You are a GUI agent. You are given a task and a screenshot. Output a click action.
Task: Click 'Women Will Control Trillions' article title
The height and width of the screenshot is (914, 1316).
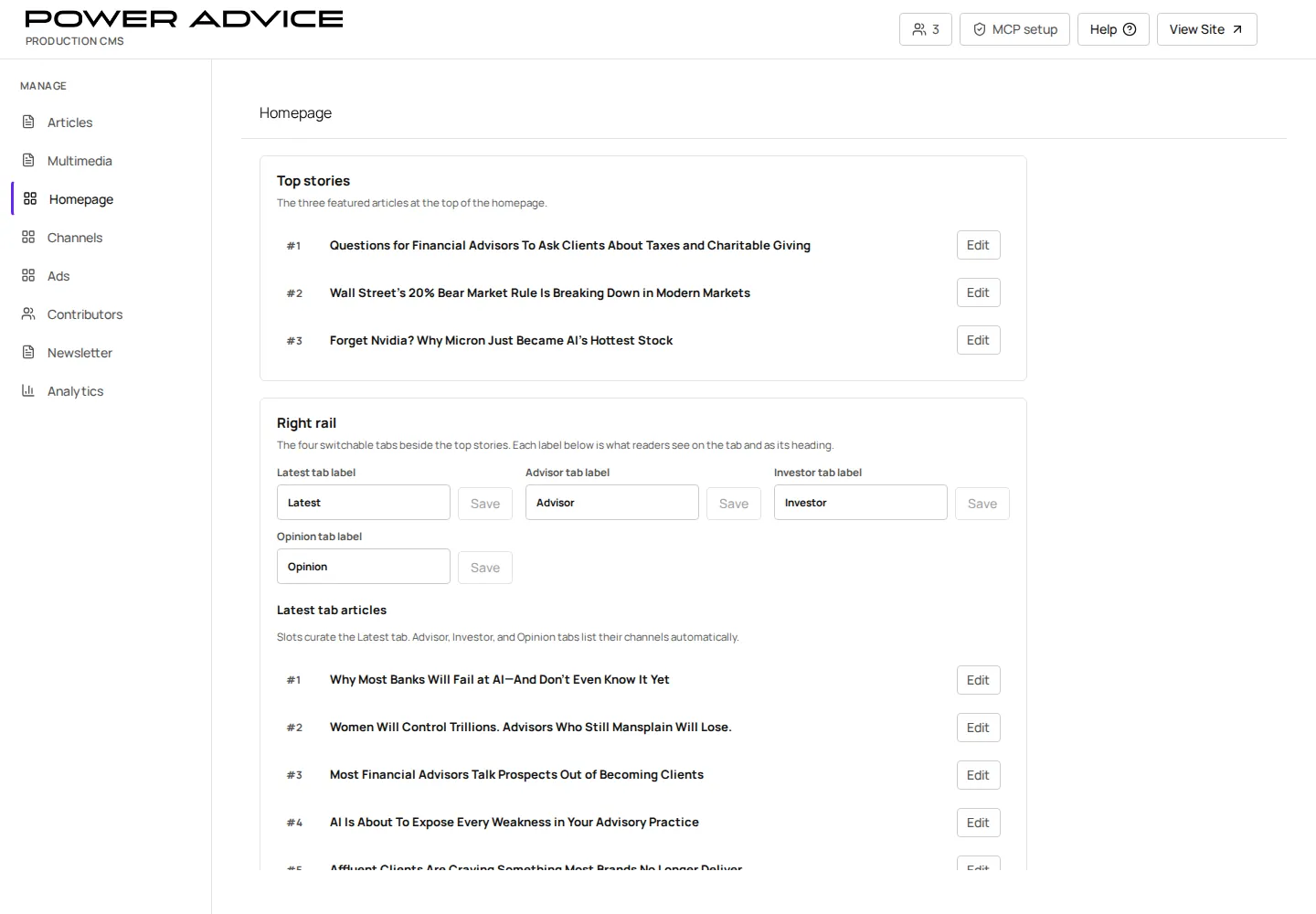click(x=531, y=727)
